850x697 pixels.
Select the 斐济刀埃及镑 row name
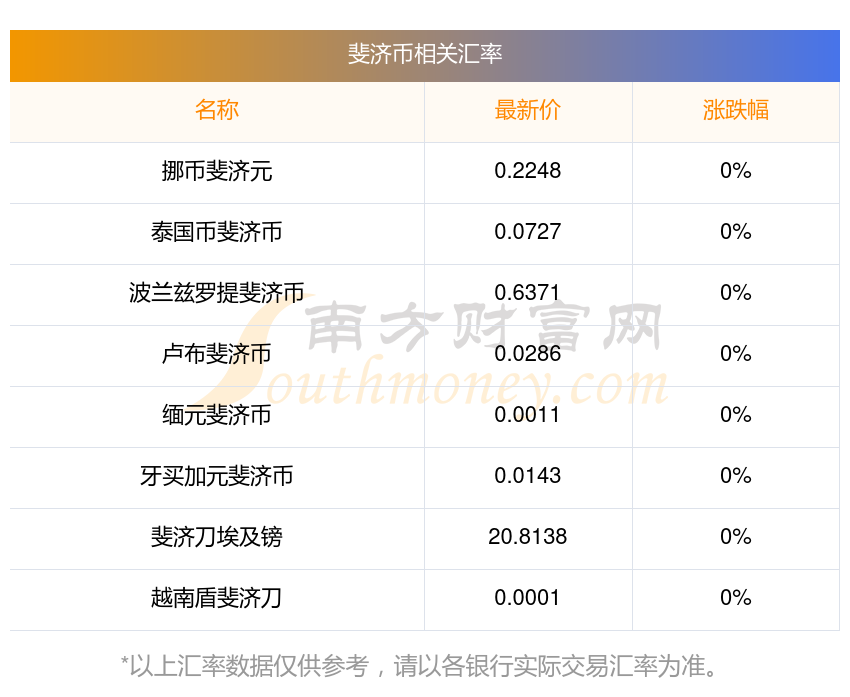[217, 537]
